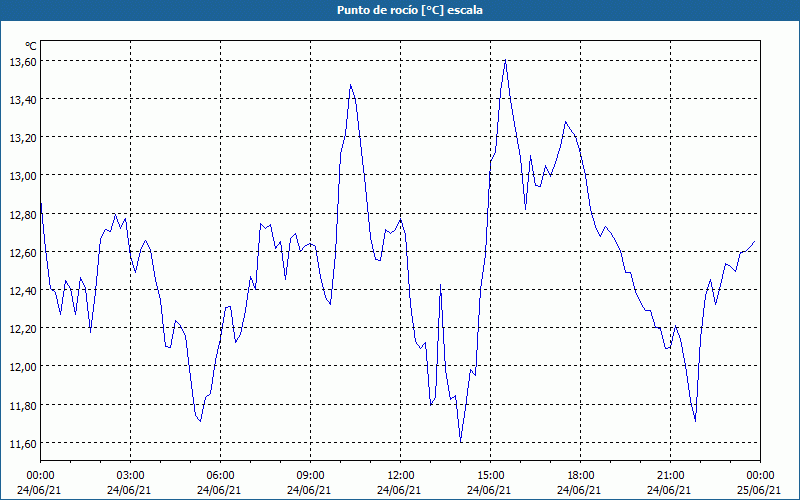Click the °C unit label on the axis
This screenshot has height=500, width=800.
pyautogui.click(x=31, y=46)
